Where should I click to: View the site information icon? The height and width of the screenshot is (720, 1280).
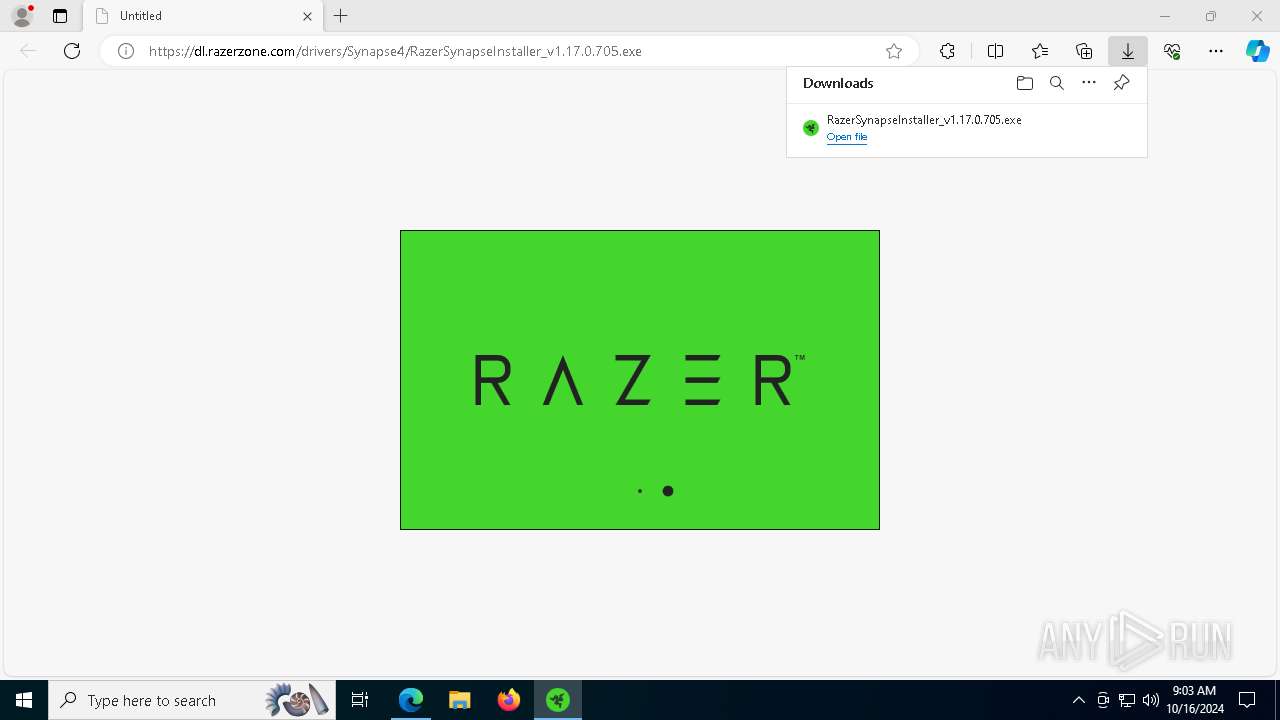click(126, 51)
